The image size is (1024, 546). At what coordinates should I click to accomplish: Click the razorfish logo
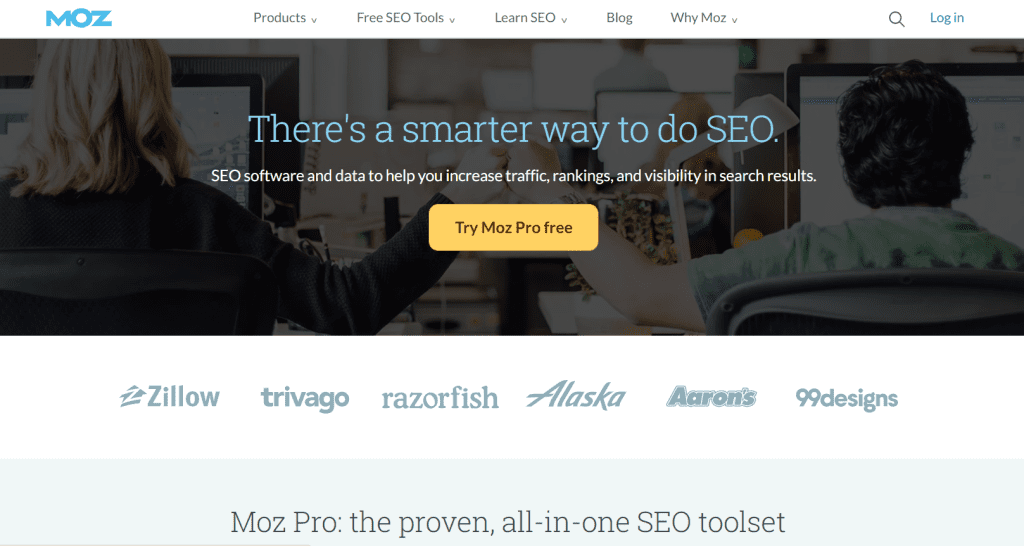440,397
